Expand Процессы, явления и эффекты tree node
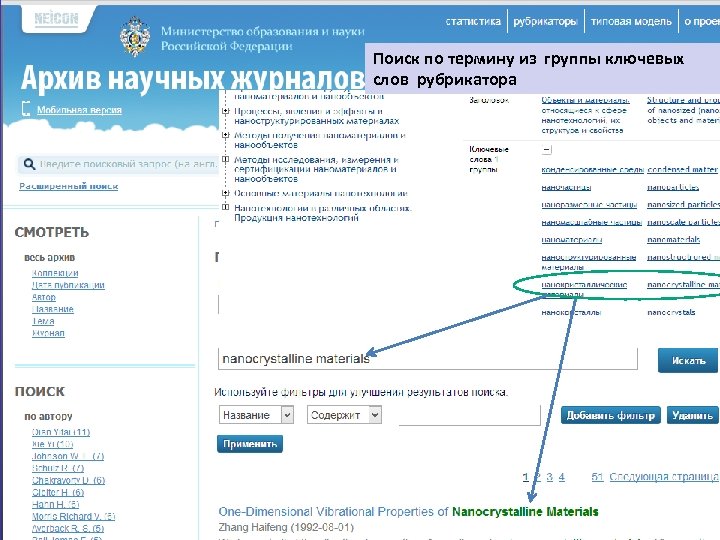 [225, 111]
